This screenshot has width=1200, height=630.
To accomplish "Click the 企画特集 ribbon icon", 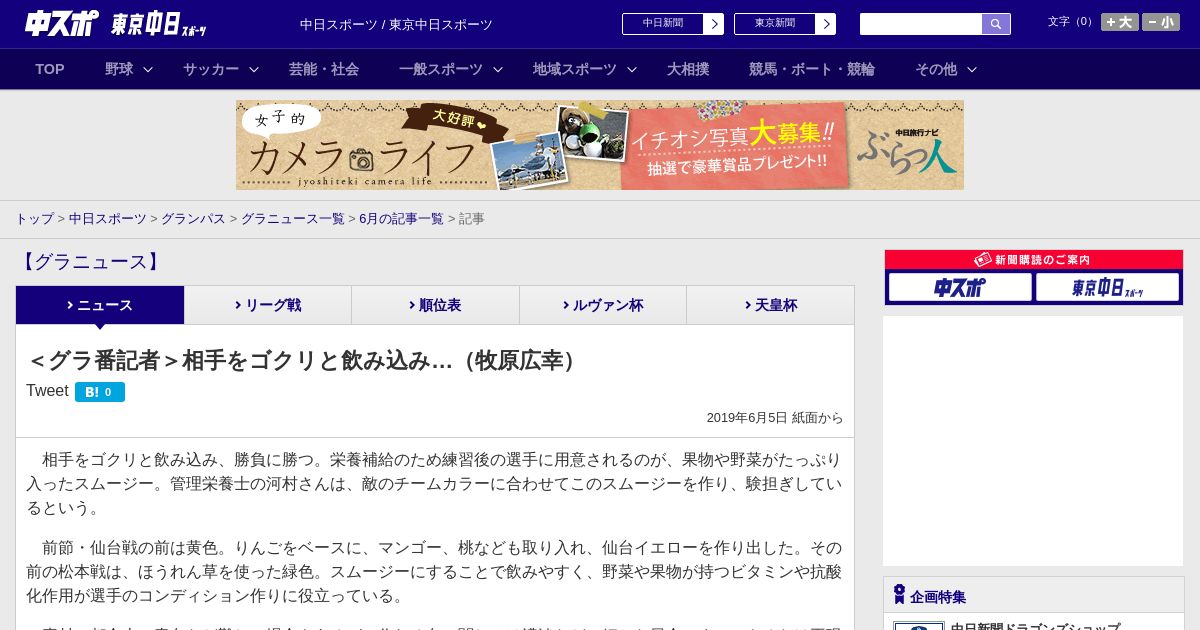I will point(899,594).
